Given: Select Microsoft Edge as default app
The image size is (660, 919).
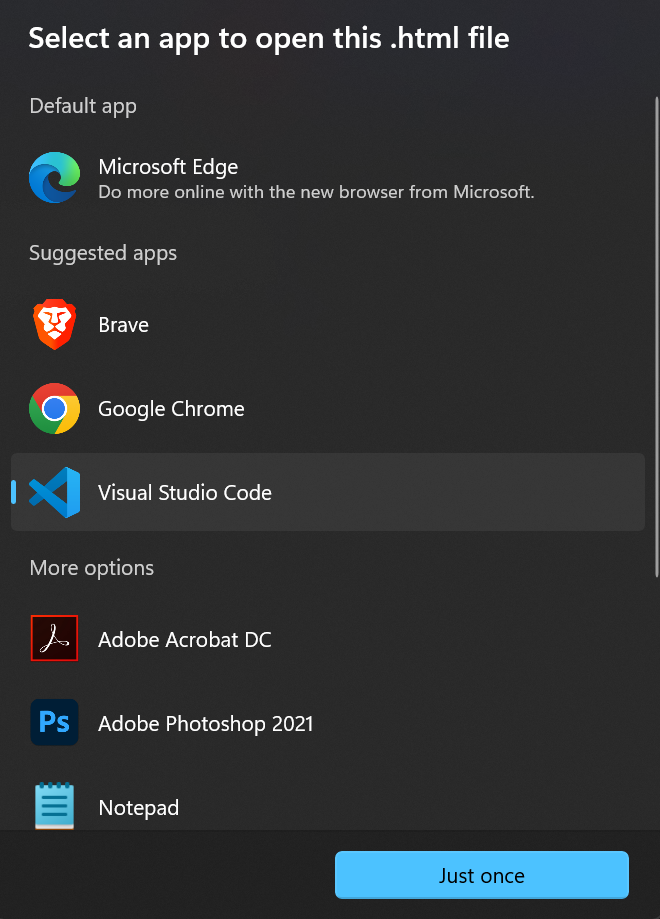Looking at the screenshot, I should [x=328, y=178].
